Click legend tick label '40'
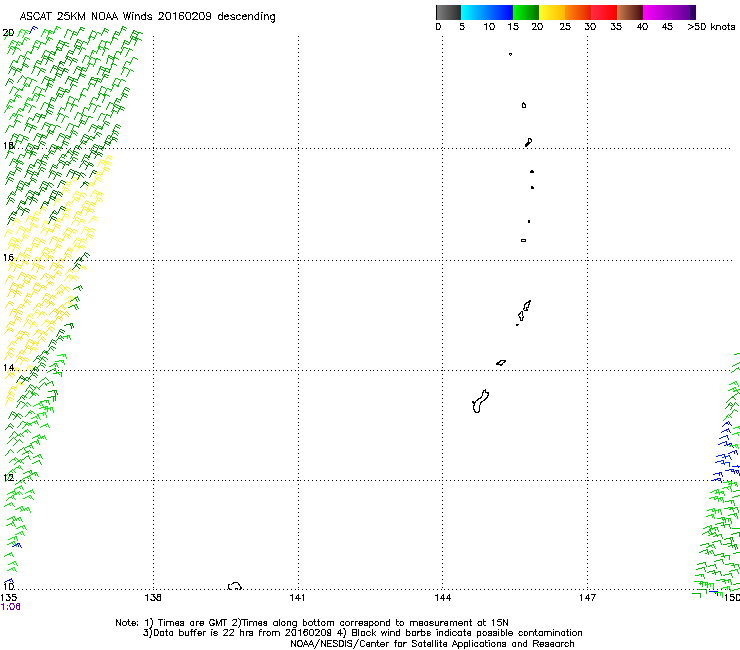Image resolution: width=740 pixels, height=650 pixels. (x=642, y=27)
